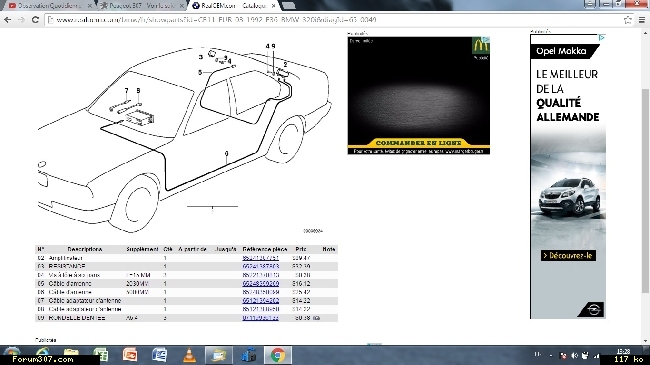This screenshot has width=650, height=365.
Task: Open the Chrome hamburger menu
Action: [x=642, y=19]
